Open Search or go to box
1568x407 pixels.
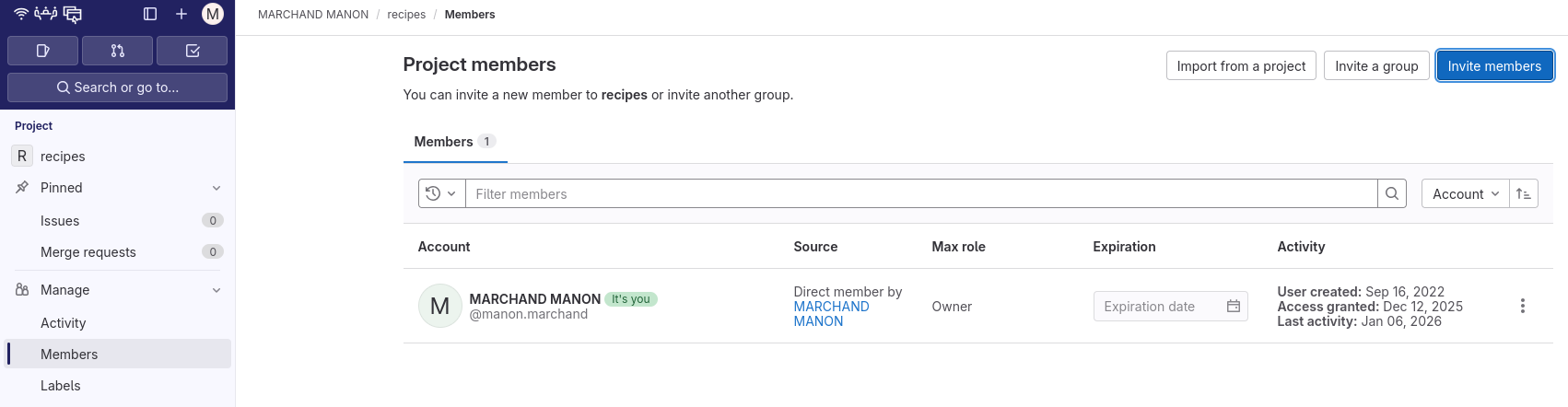point(117,87)
